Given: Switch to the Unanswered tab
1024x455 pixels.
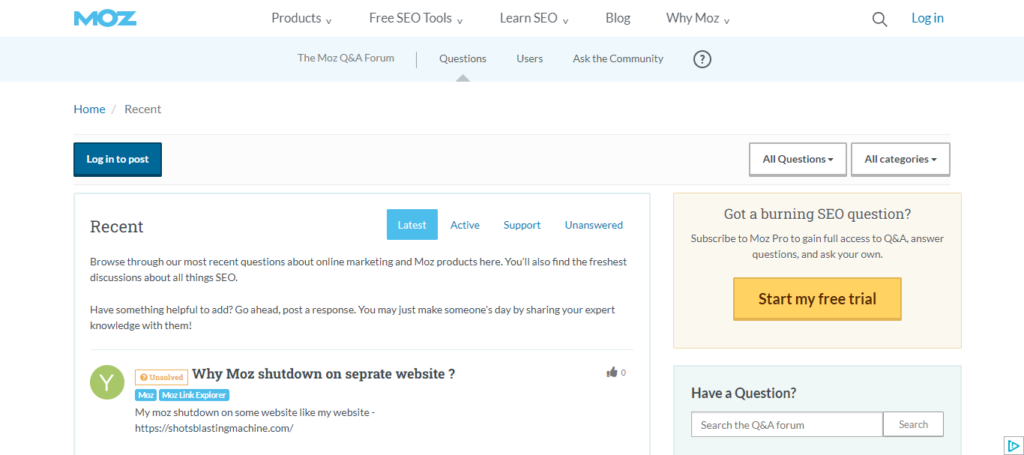Looking at the screenshot, I should (x=593, y=225).
